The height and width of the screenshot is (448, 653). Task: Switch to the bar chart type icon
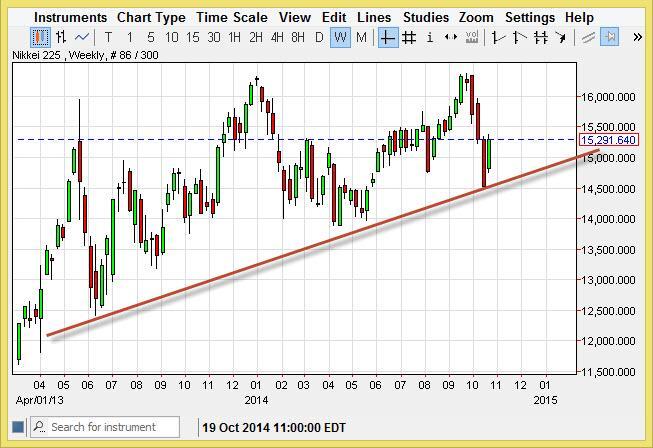62,37
